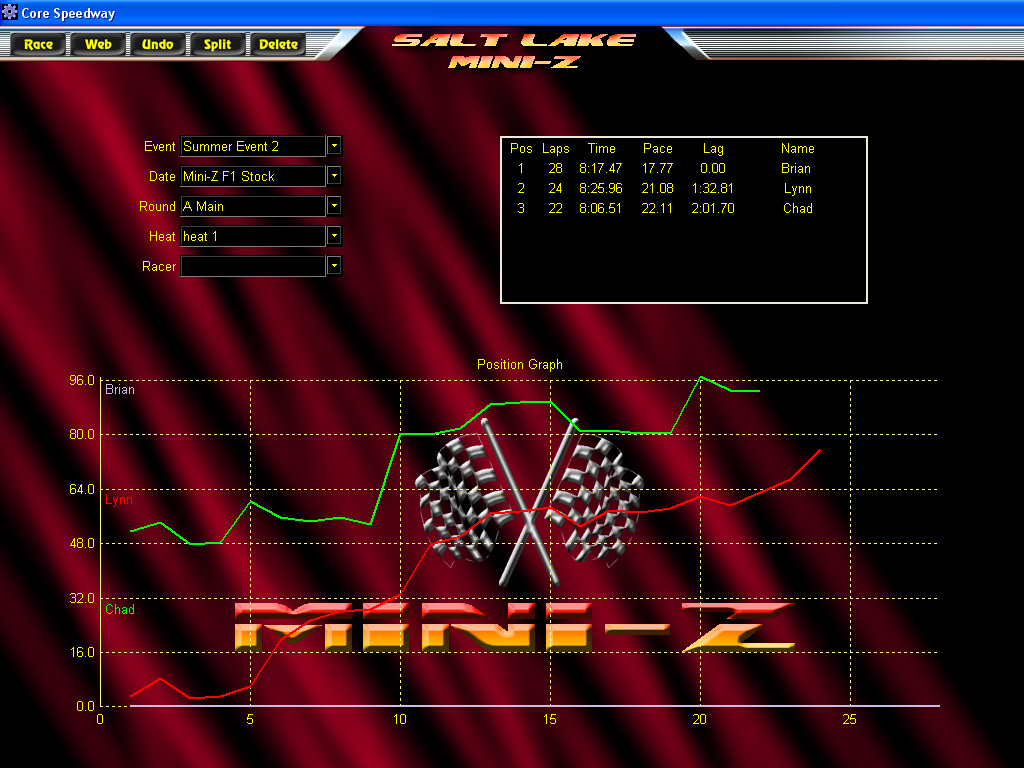Click the Event field label
Viewport: 1024px width, 768px height.
[x=159, y=146]
